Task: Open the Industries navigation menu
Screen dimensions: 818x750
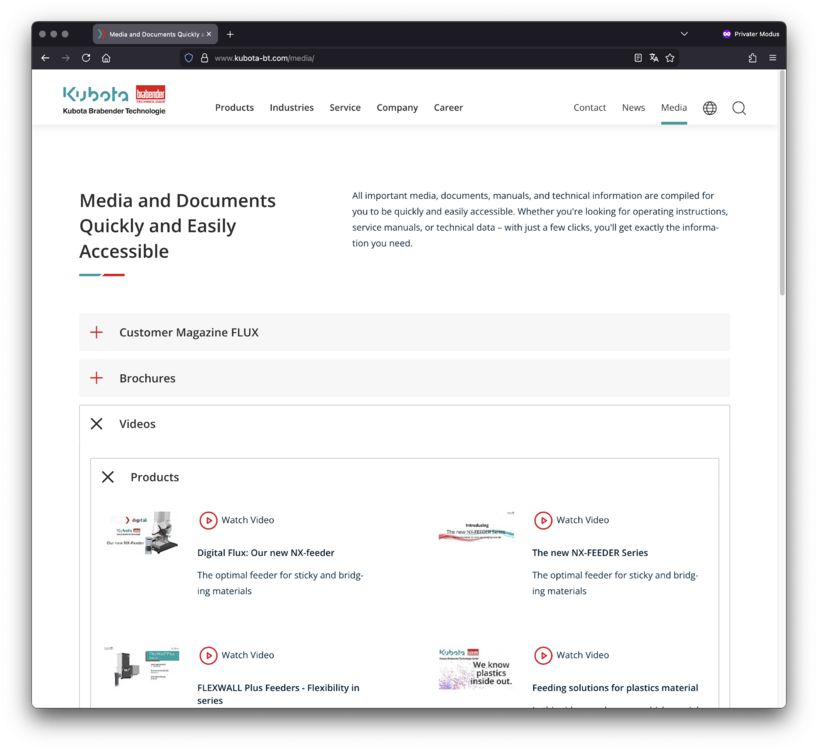Action: 291,108
